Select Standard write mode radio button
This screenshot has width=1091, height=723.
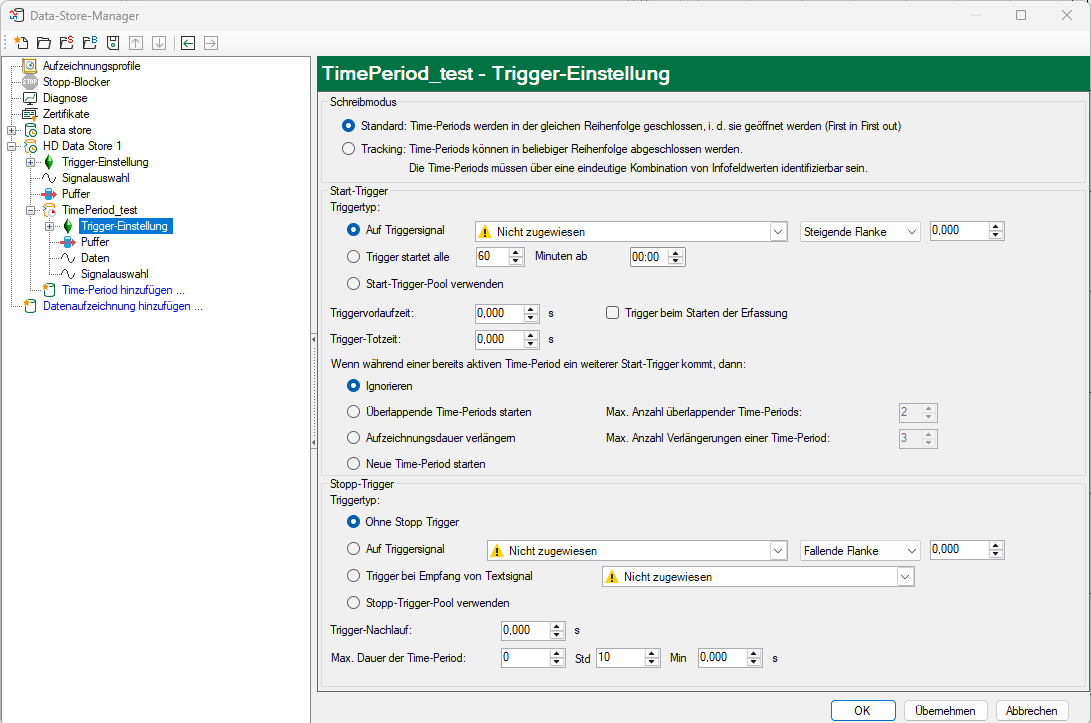pyautogui.click(x=349, y=126)
